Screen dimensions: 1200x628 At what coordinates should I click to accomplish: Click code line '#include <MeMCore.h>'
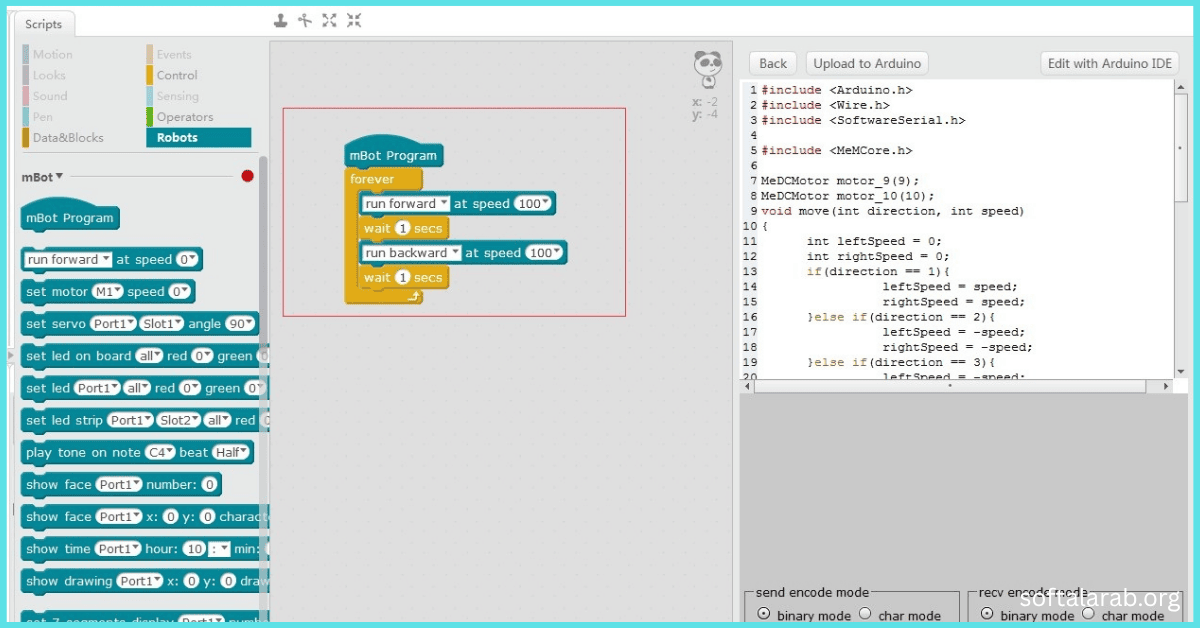click(837, 150)
